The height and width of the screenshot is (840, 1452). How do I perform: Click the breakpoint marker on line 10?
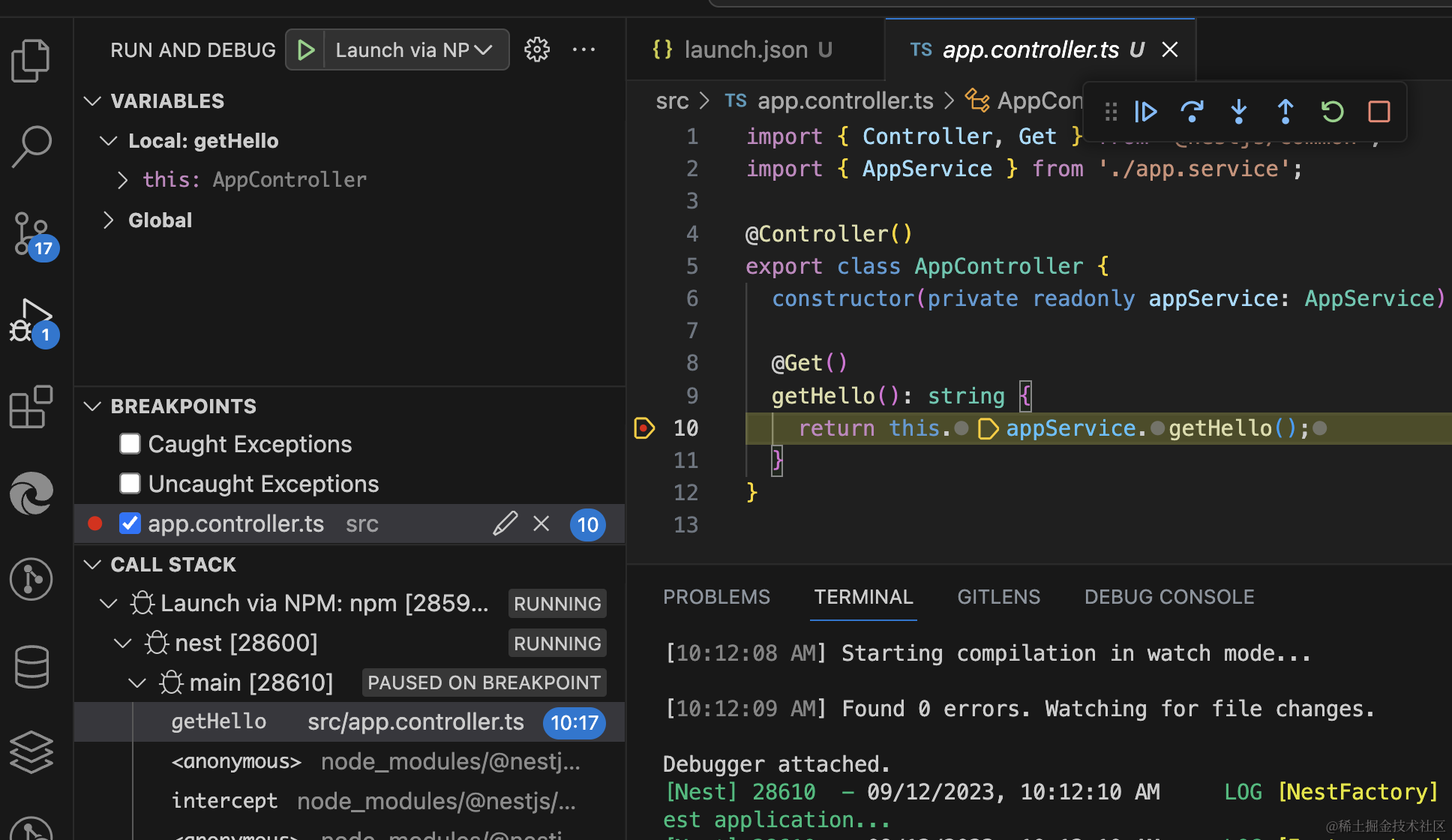[644, 428]
